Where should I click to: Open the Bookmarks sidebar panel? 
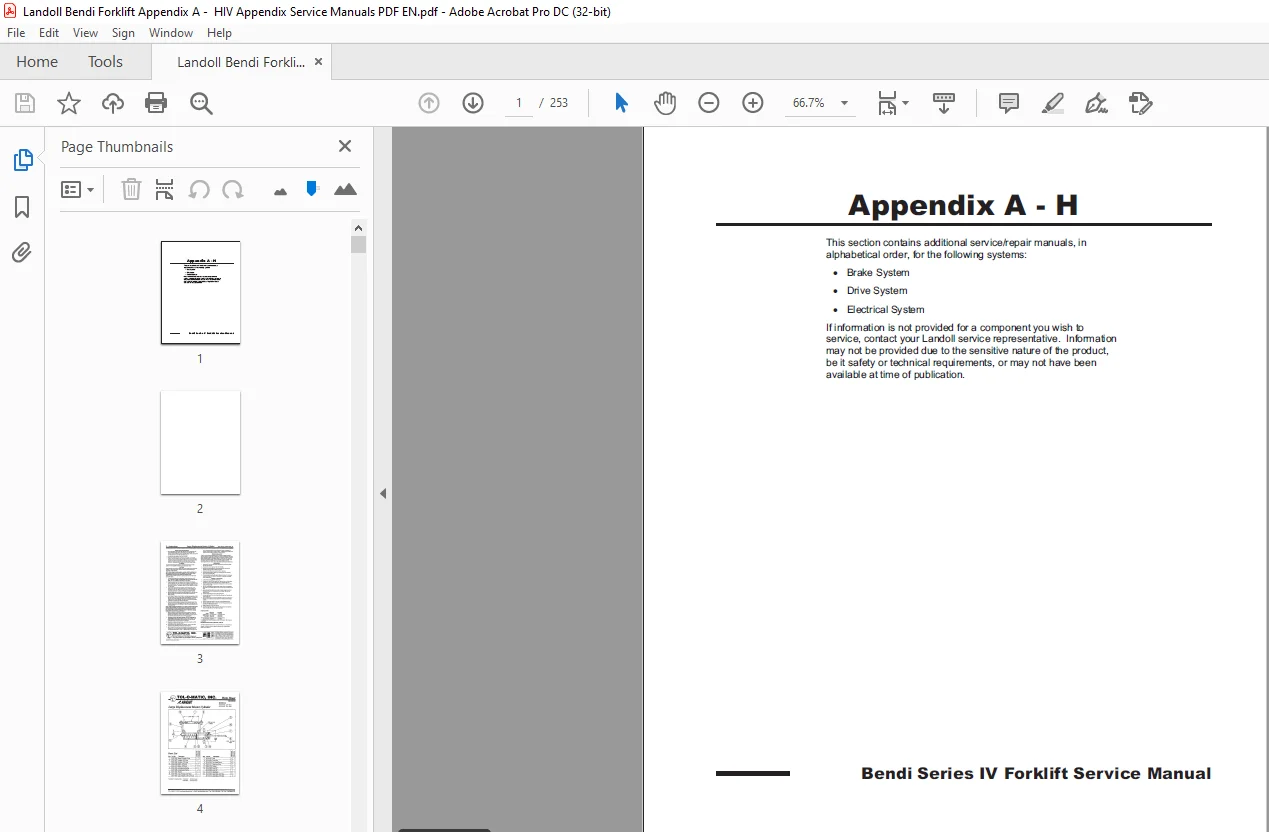tap(22, 207)
